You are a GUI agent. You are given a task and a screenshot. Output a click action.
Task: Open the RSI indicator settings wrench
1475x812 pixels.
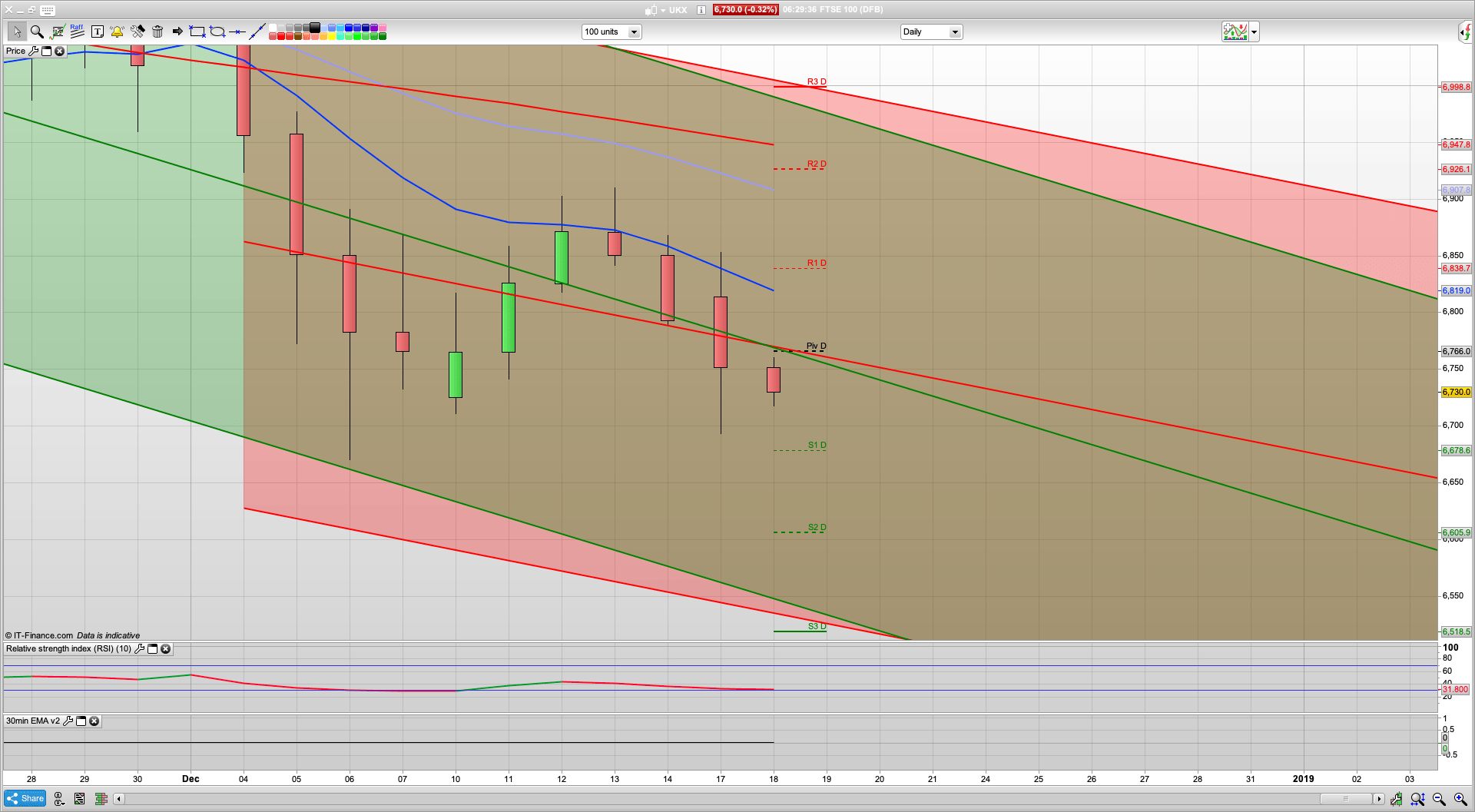[x=140, y=648]
